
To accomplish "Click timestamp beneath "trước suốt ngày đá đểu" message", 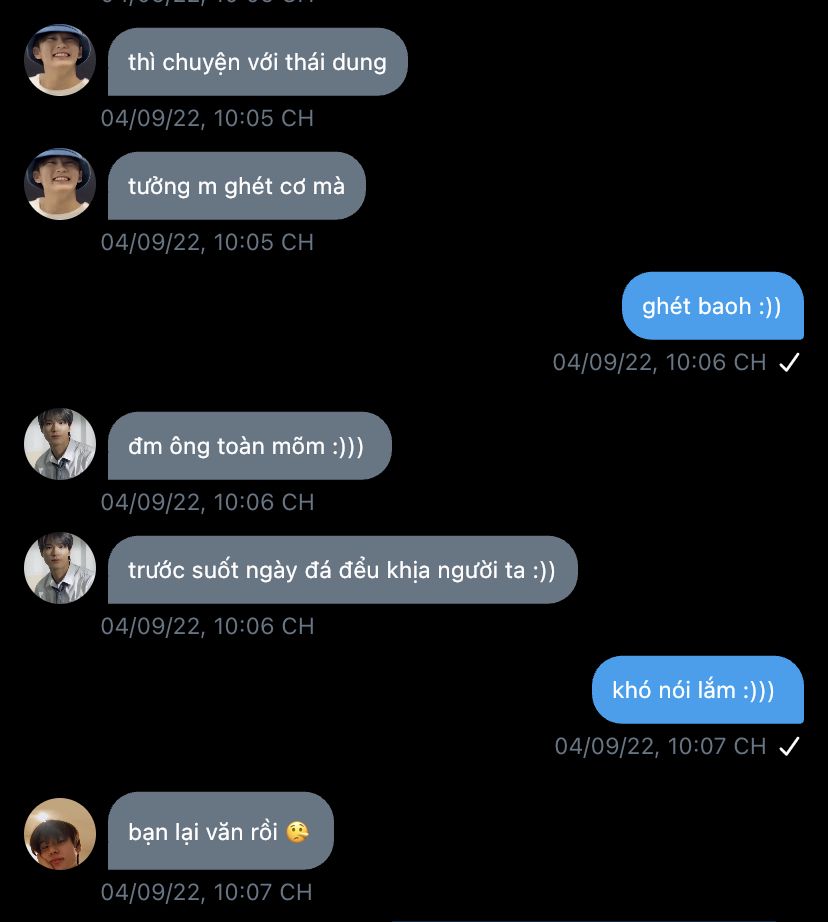I will (207, 627).
